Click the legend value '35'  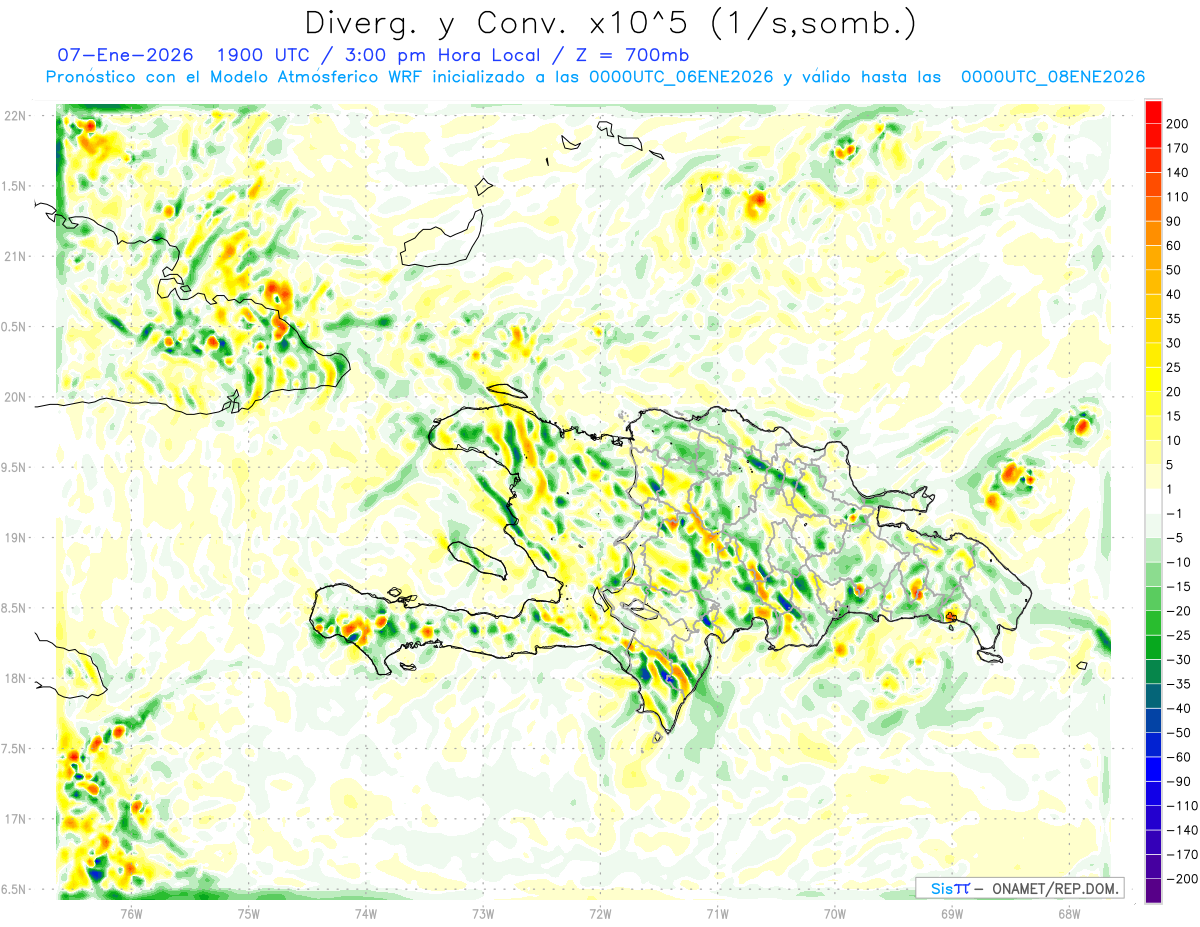[1174, 319]
